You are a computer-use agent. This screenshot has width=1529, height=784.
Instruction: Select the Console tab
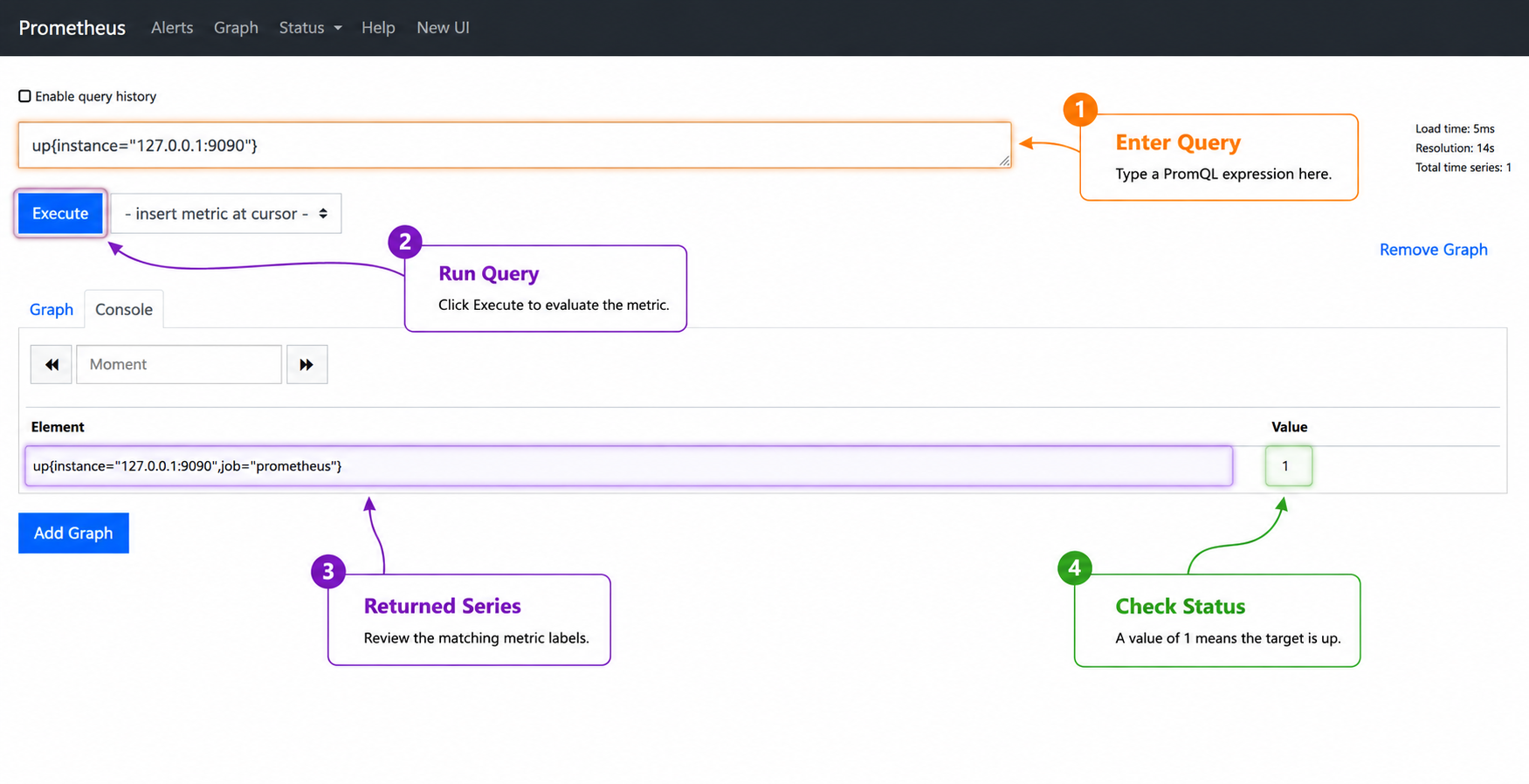(x=124, y=309)
